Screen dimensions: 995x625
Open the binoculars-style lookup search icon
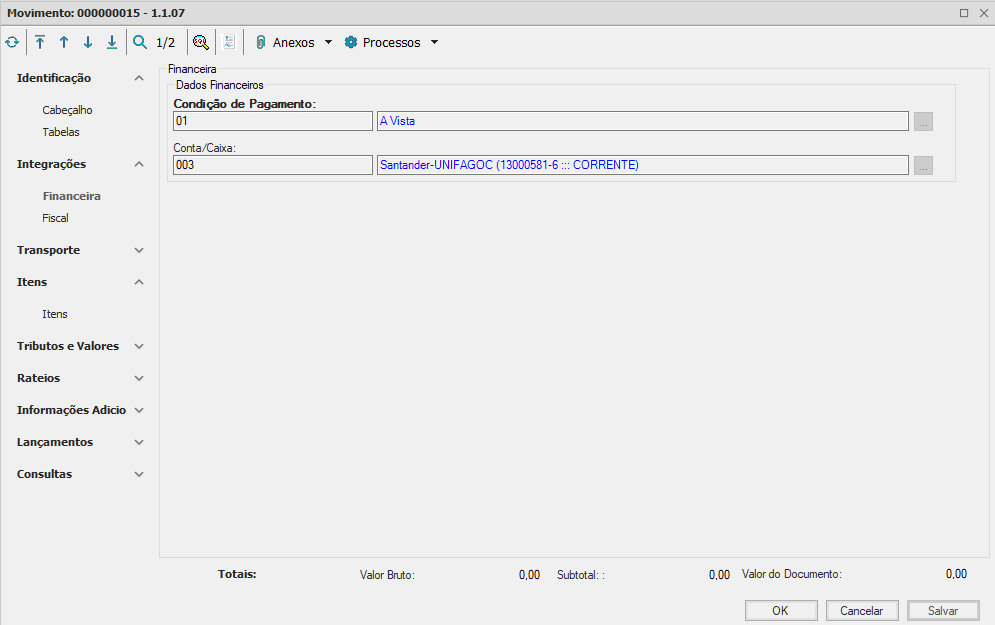point(201,43)
